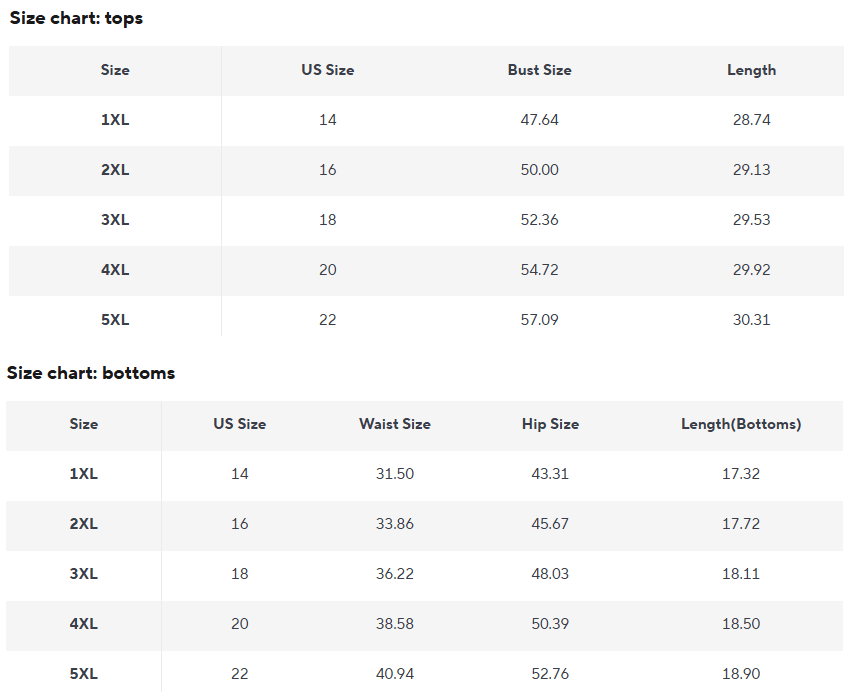Click bottoms length value 17.32
The width and height of the screenshot is (844, 698).
(x=741, y=474)
